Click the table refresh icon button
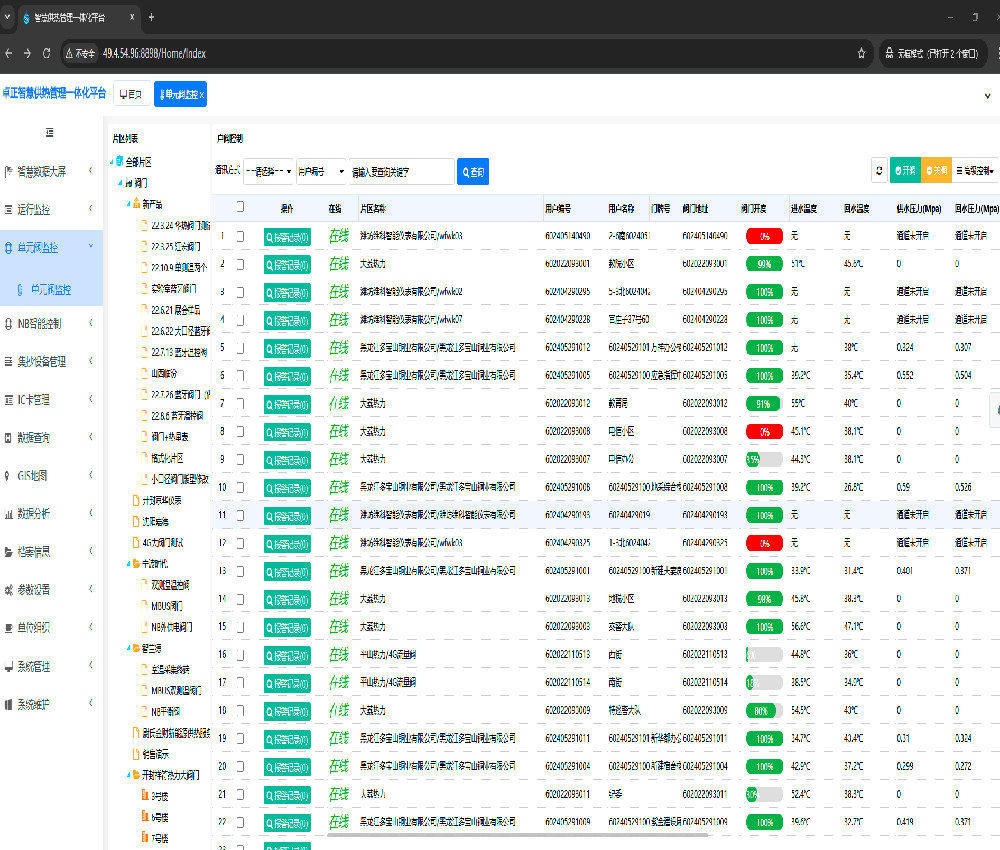 tap(879, 170)
